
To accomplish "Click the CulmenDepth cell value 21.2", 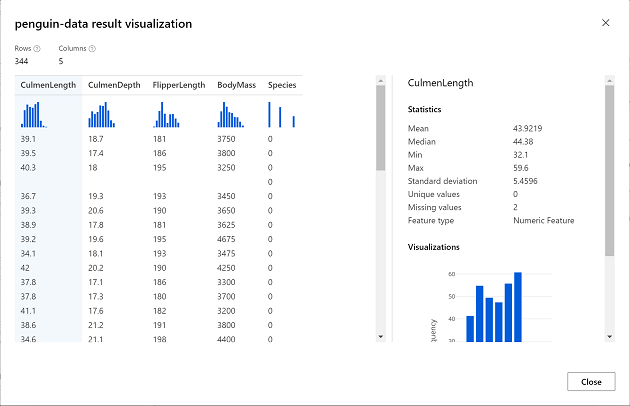I will (x=96, y=325).
